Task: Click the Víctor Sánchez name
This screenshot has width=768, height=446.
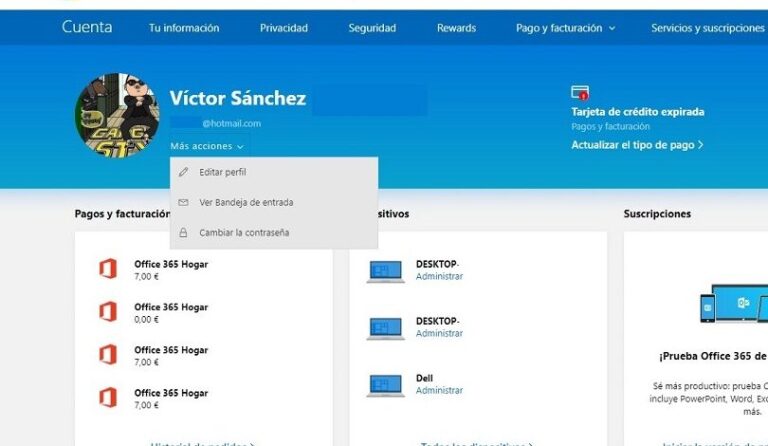Action: pyautogui.click(x=238, y=98)
